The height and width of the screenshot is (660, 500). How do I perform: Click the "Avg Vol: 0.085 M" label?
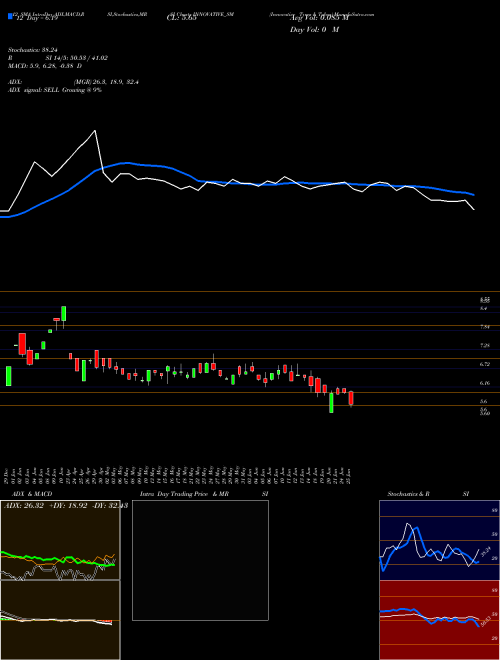pyautogui.click(x=319, y=19)
